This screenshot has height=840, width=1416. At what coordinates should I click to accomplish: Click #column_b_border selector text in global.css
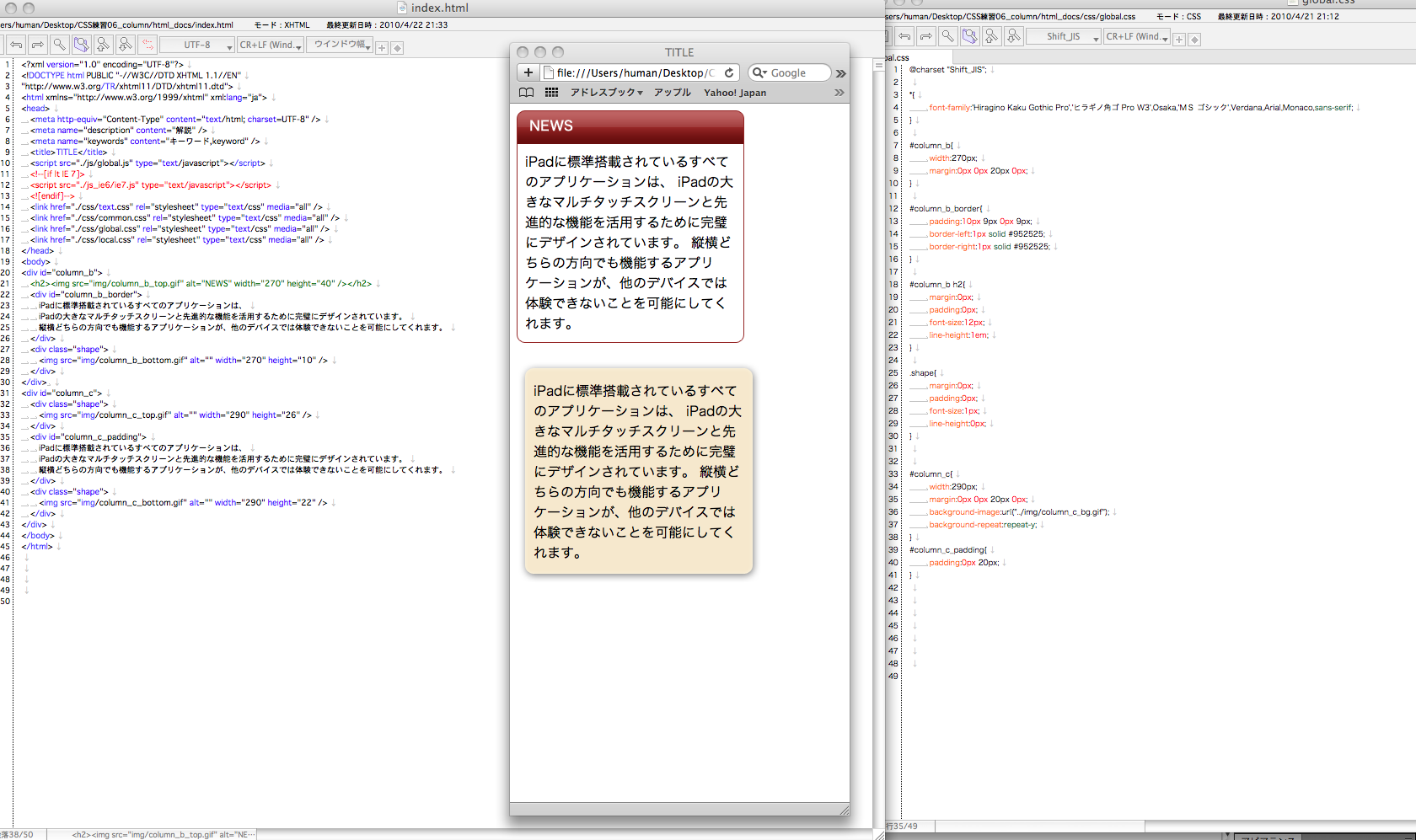946,209
